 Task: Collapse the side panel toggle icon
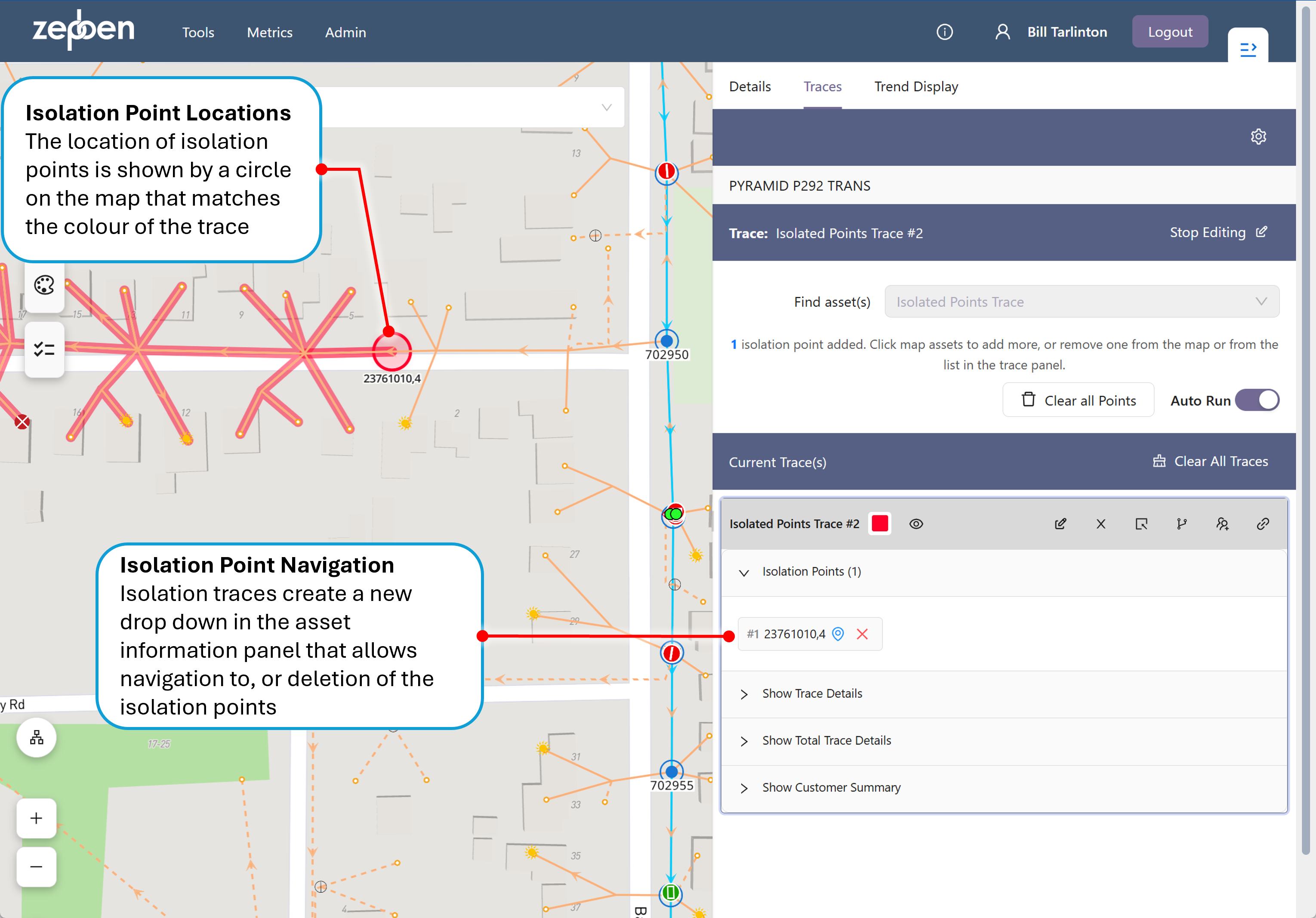(1248, 49)
